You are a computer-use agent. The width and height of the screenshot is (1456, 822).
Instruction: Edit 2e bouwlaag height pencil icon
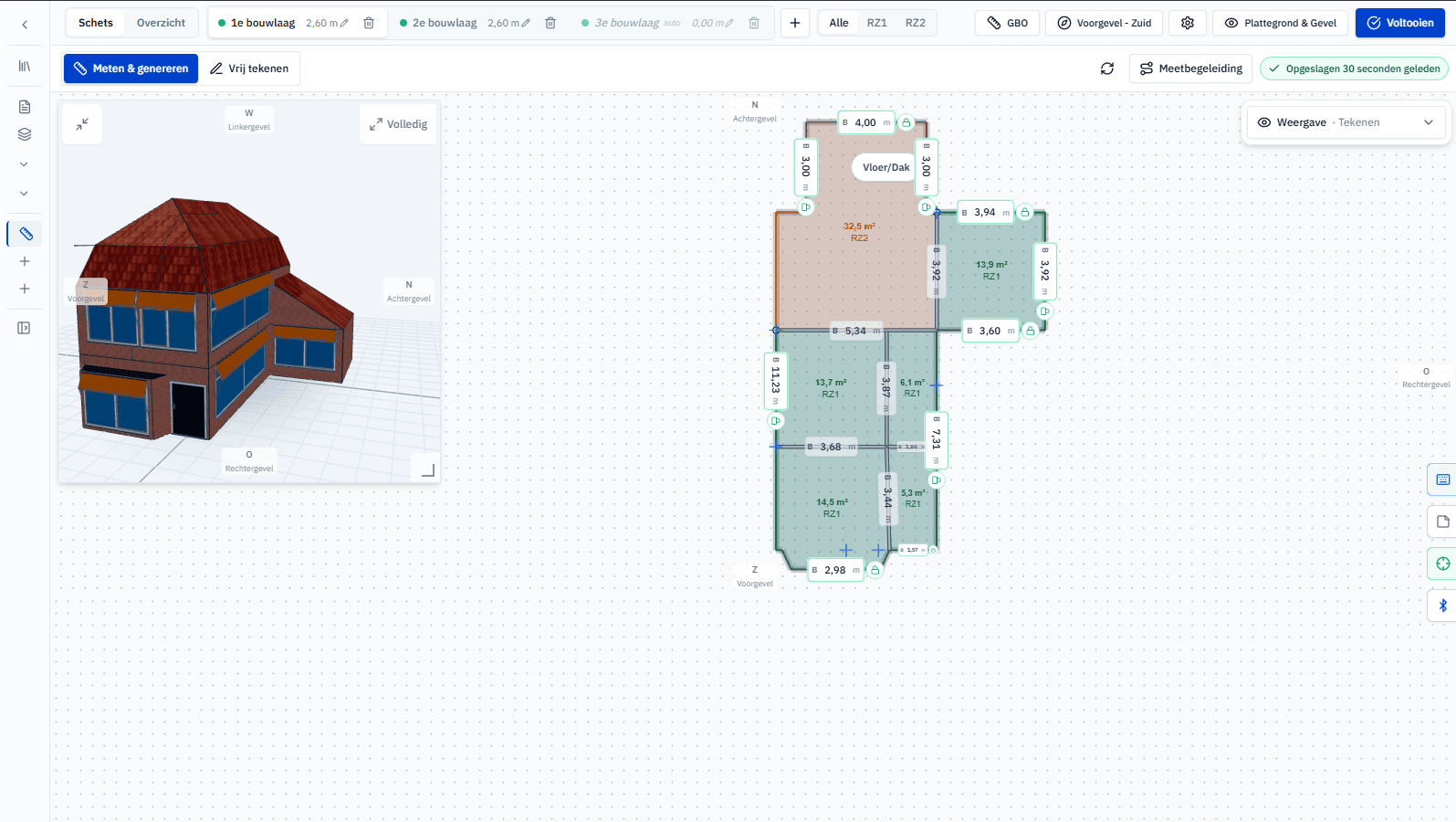526,23
